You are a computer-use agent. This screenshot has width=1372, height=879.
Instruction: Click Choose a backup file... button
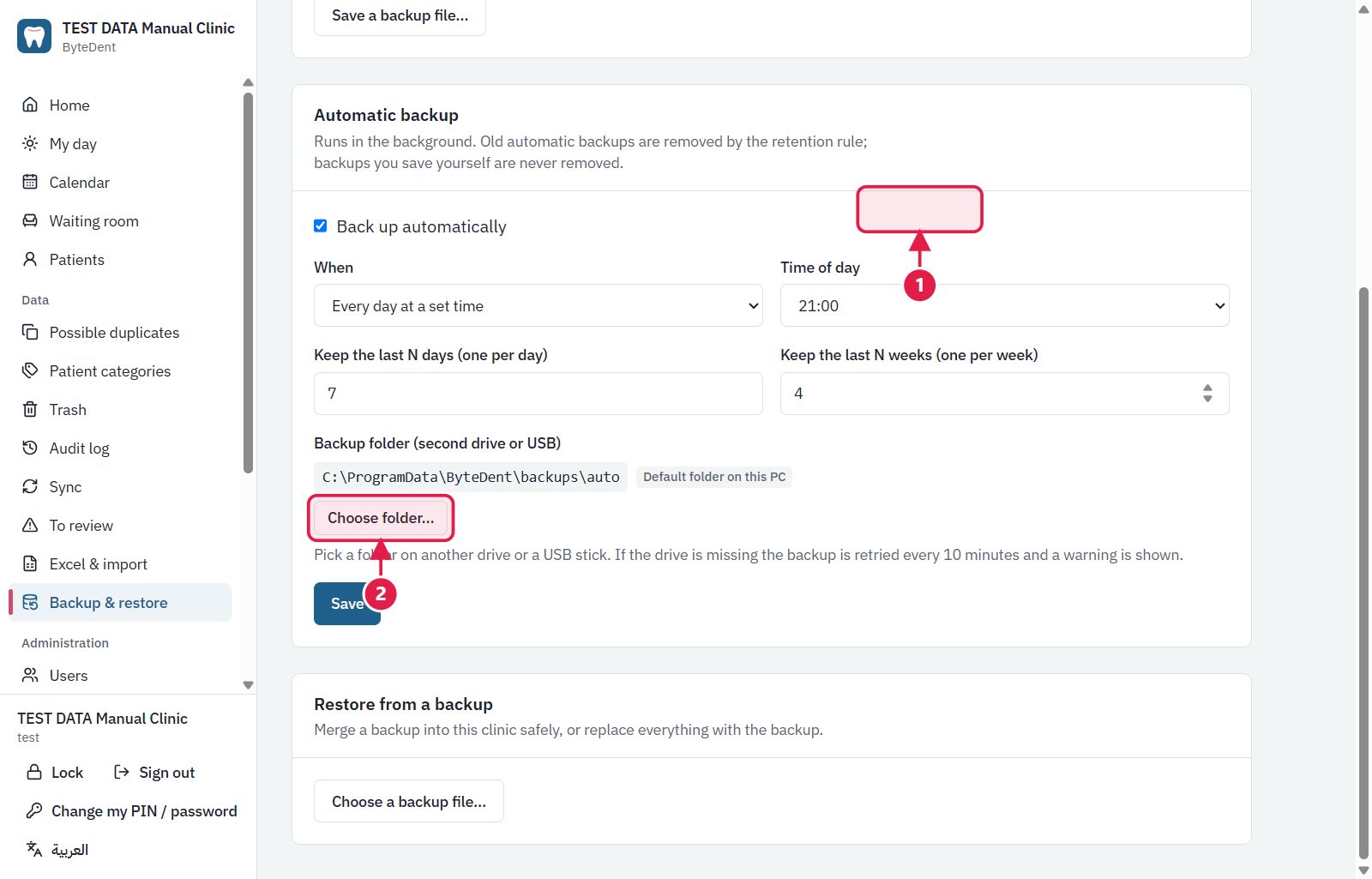point(409,801)
